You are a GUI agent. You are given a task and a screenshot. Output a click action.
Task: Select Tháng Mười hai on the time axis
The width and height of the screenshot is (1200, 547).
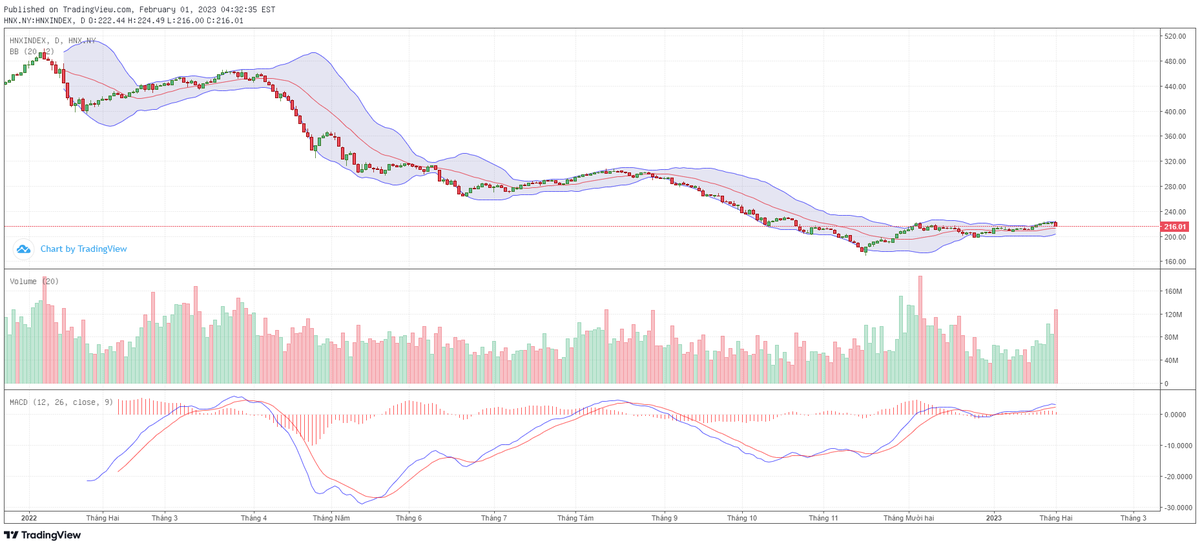pos(908,518)
